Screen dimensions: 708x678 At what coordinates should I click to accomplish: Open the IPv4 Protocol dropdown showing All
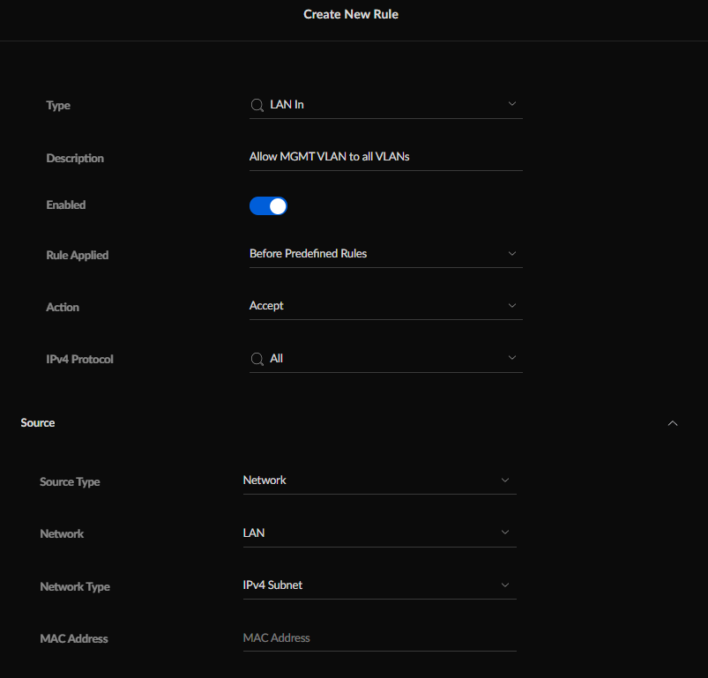385,358
